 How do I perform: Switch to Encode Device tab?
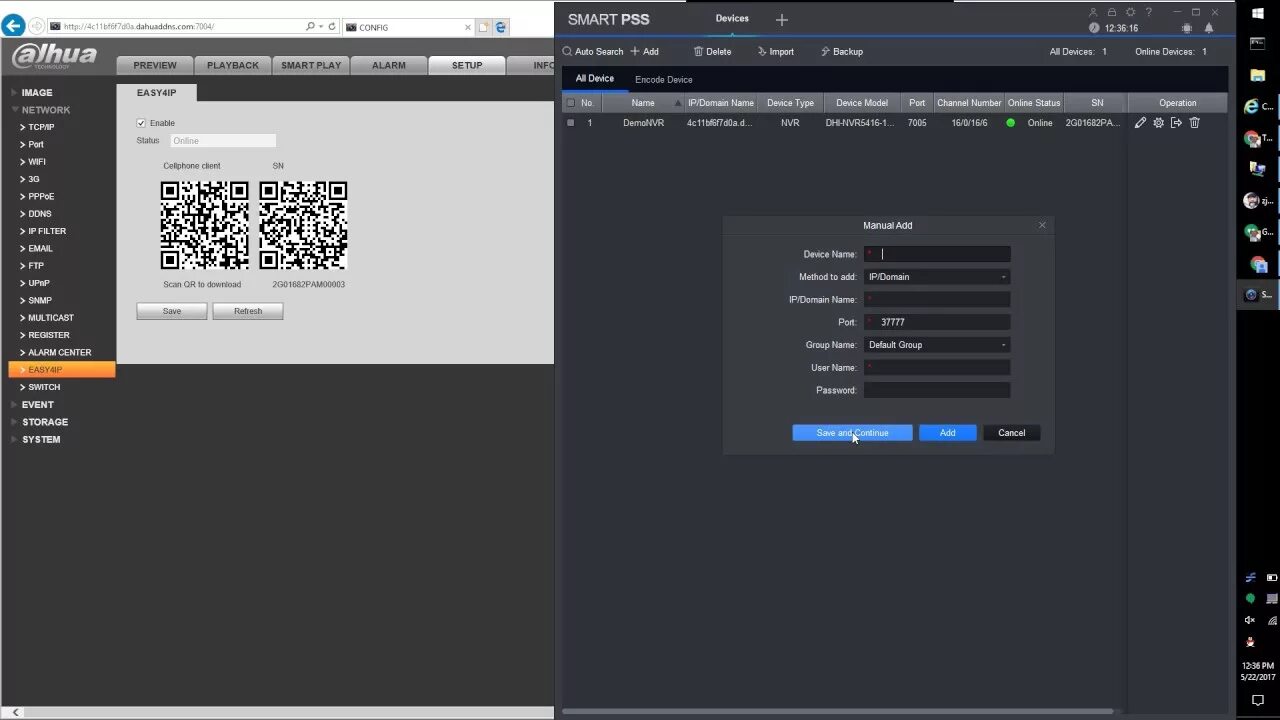point(664,79)
